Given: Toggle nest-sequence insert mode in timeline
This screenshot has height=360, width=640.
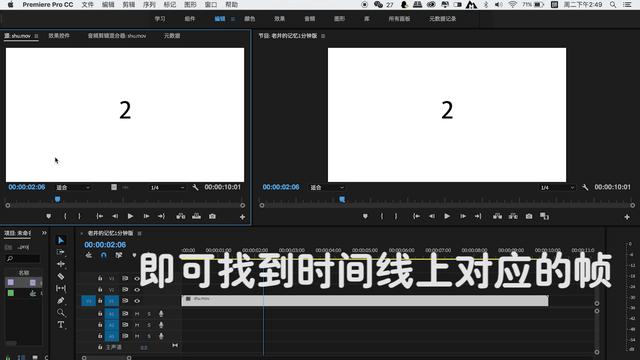Looking at the screenshot, I should click(89, 256).
